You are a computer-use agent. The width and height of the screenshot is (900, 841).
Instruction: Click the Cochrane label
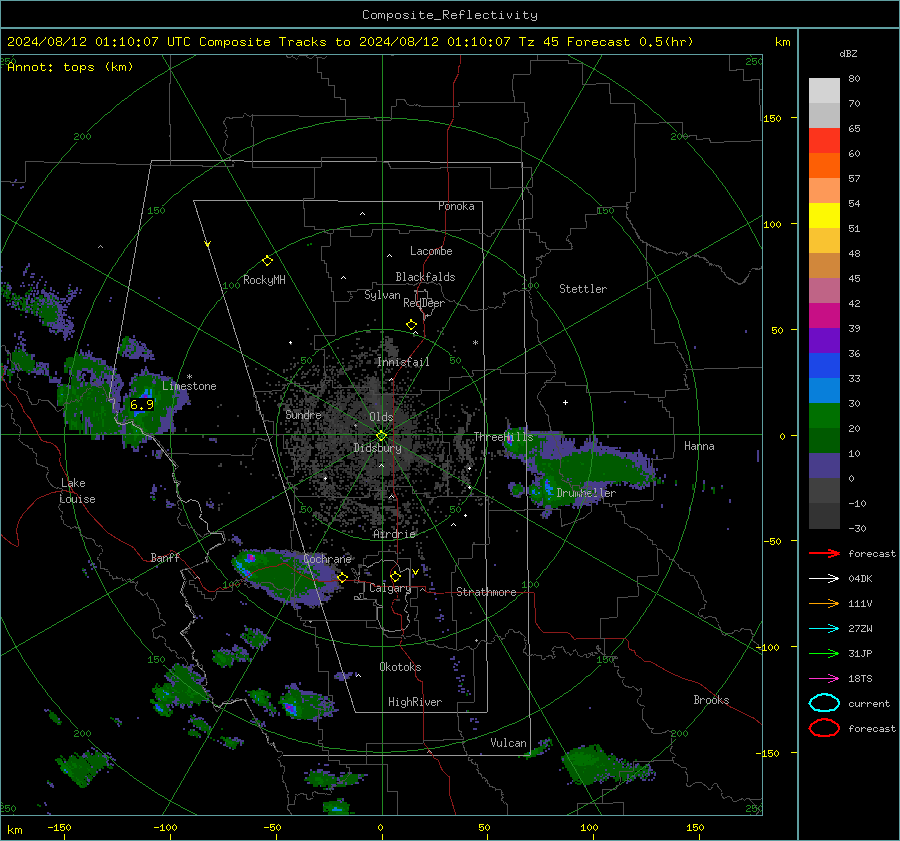[x=327, y=559]
